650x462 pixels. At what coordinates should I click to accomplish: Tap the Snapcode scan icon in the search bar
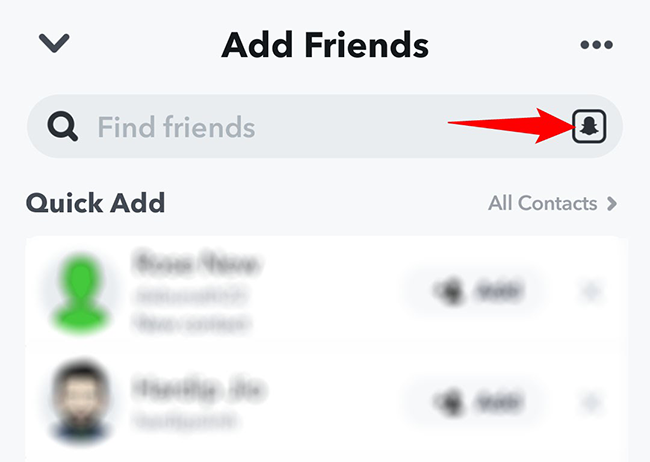(x=589, y=126)
